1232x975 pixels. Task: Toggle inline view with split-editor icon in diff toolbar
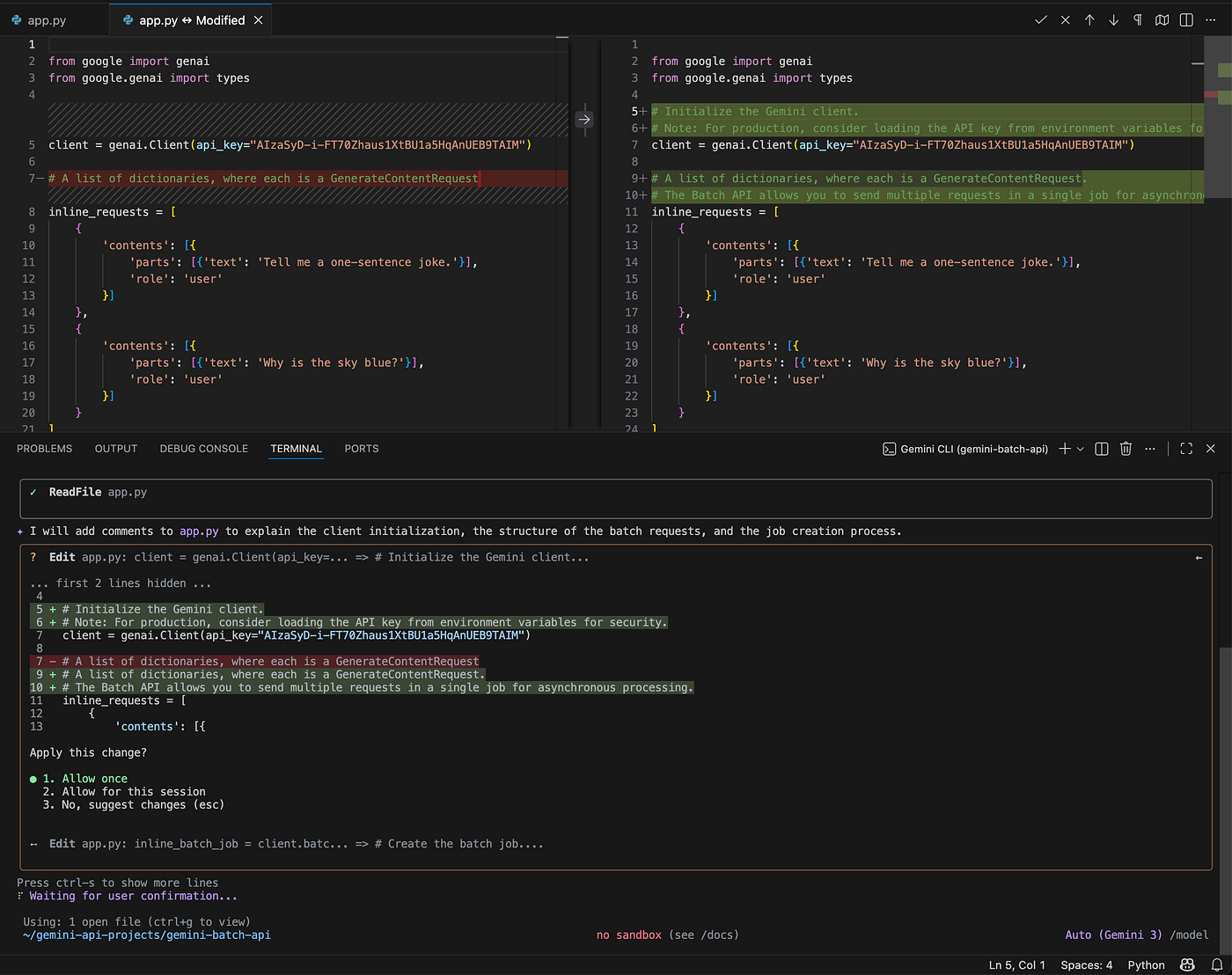click(x=1186, y=20)
